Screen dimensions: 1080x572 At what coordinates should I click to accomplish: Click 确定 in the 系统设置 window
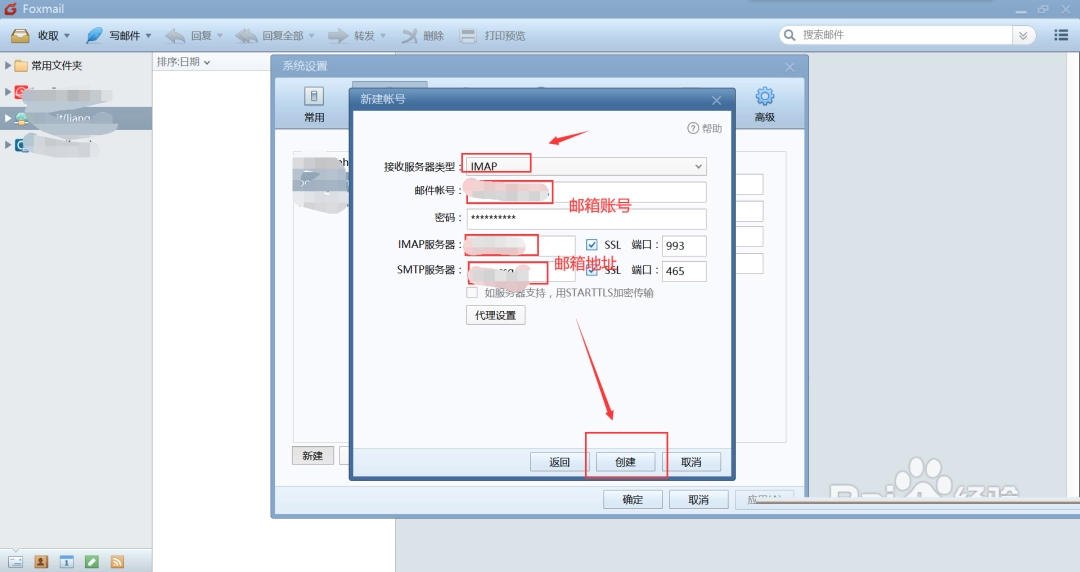(x=633, y=500)
